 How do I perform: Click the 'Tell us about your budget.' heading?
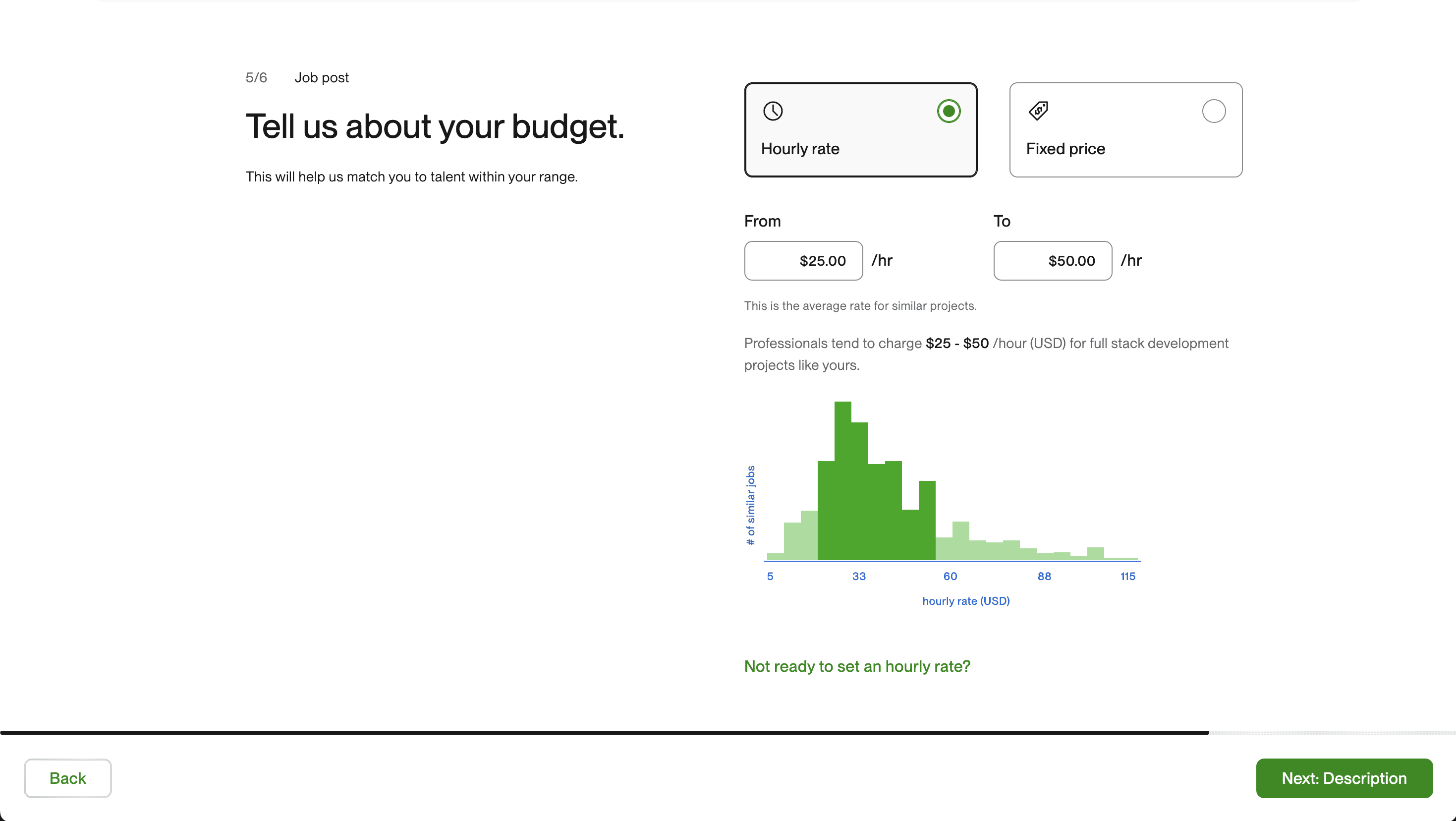coord(435,126)
